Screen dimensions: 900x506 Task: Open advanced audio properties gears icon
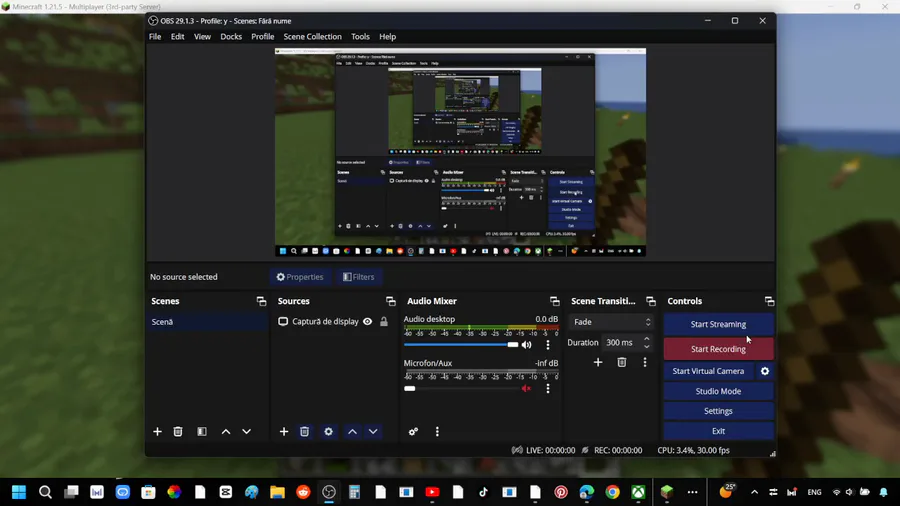[413, 431]
